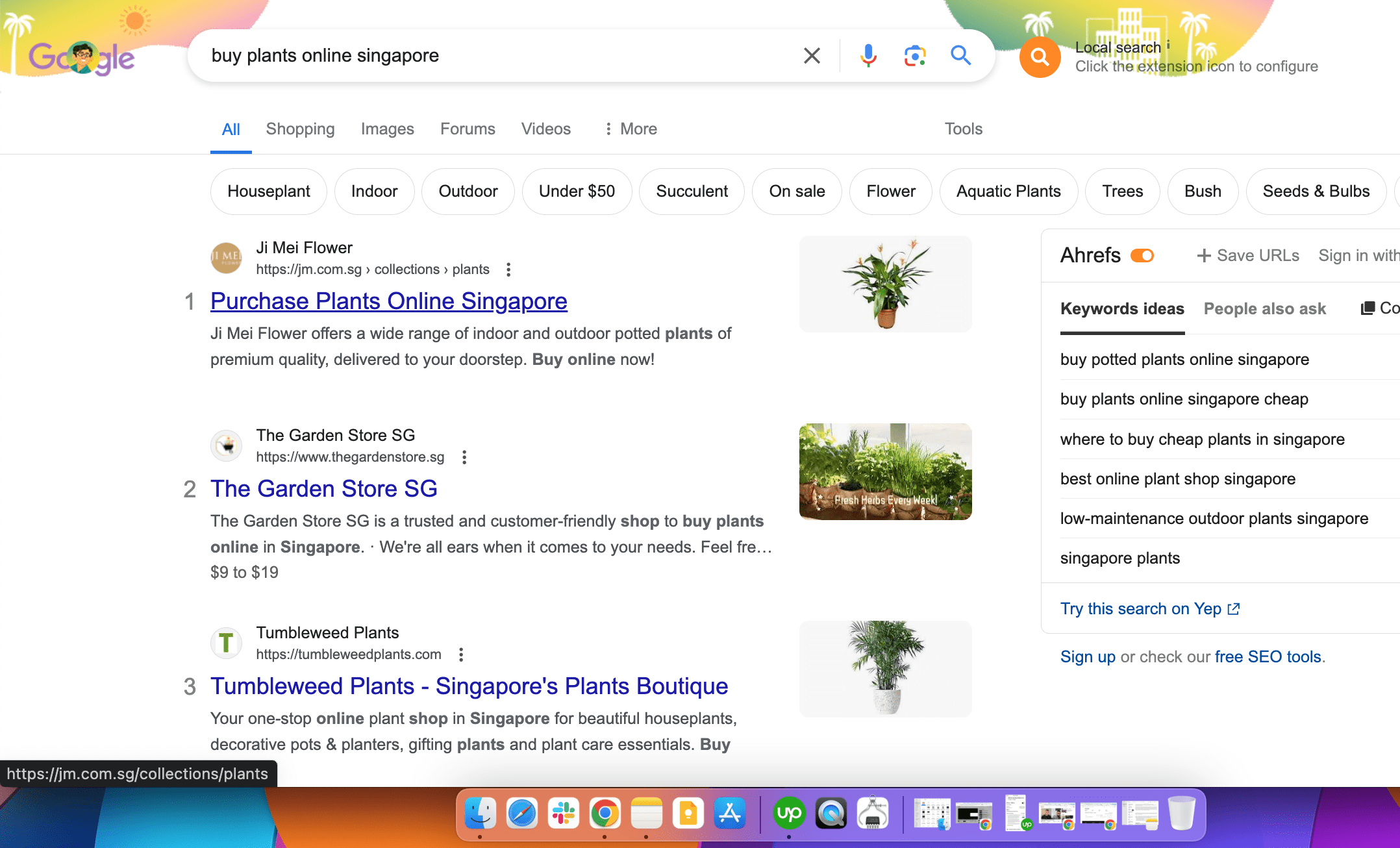This screenshot has height=848, width=1400.
Task: Open Google Lens image search icon
Action: pos(914,56)
